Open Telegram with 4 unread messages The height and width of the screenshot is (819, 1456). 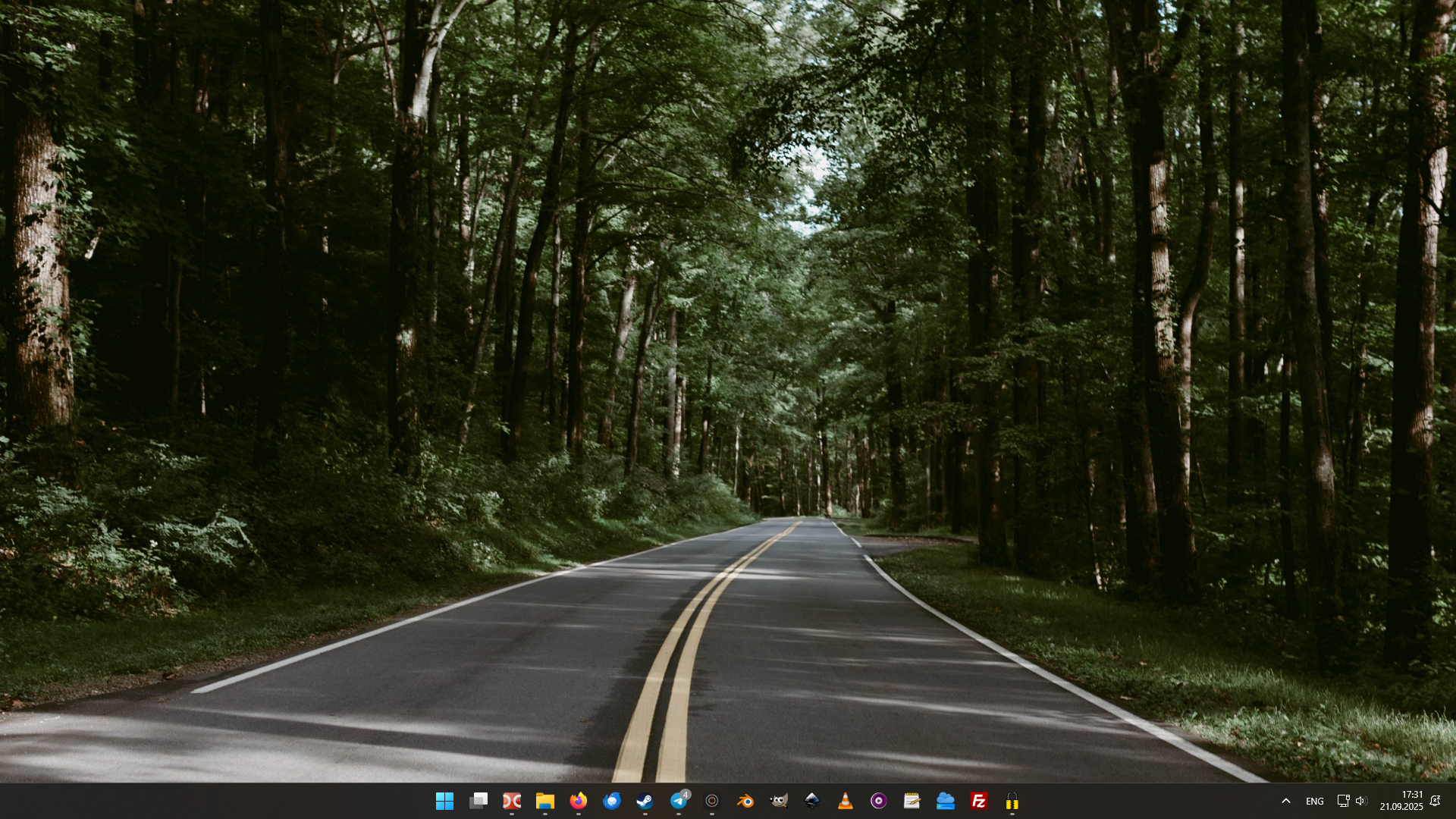[679, 801]
